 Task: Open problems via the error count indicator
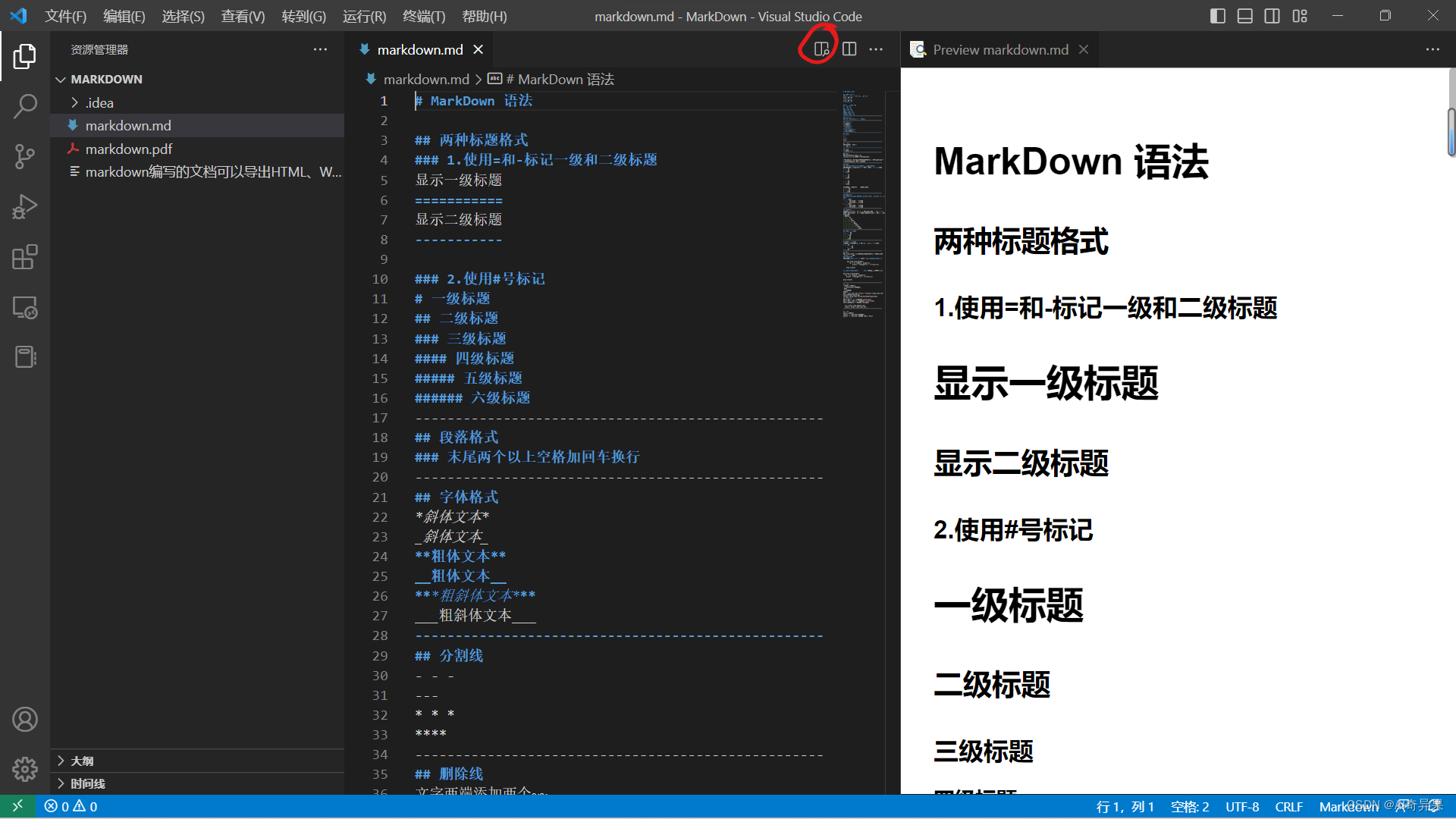pyautogui.click(x=71, y=806)
